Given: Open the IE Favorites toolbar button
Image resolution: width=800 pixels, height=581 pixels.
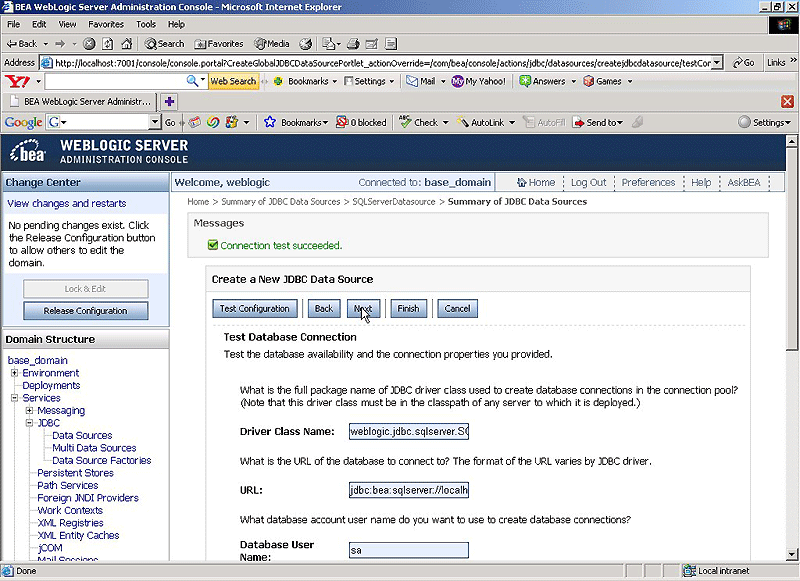Looking at the screenshot, I should tap(219, 44).
